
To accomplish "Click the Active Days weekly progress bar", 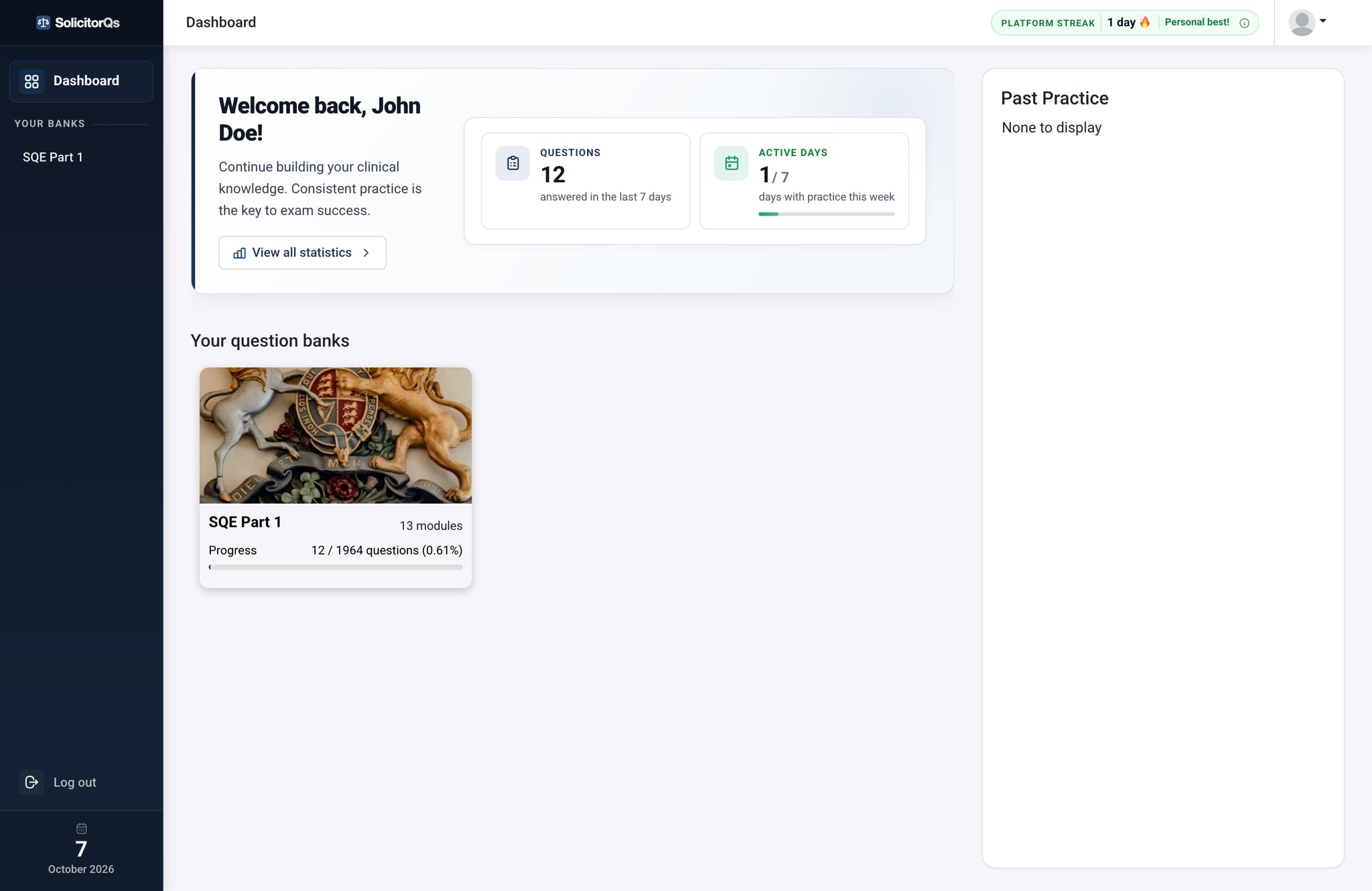I will pyautogui.click(x=827, y=214).
